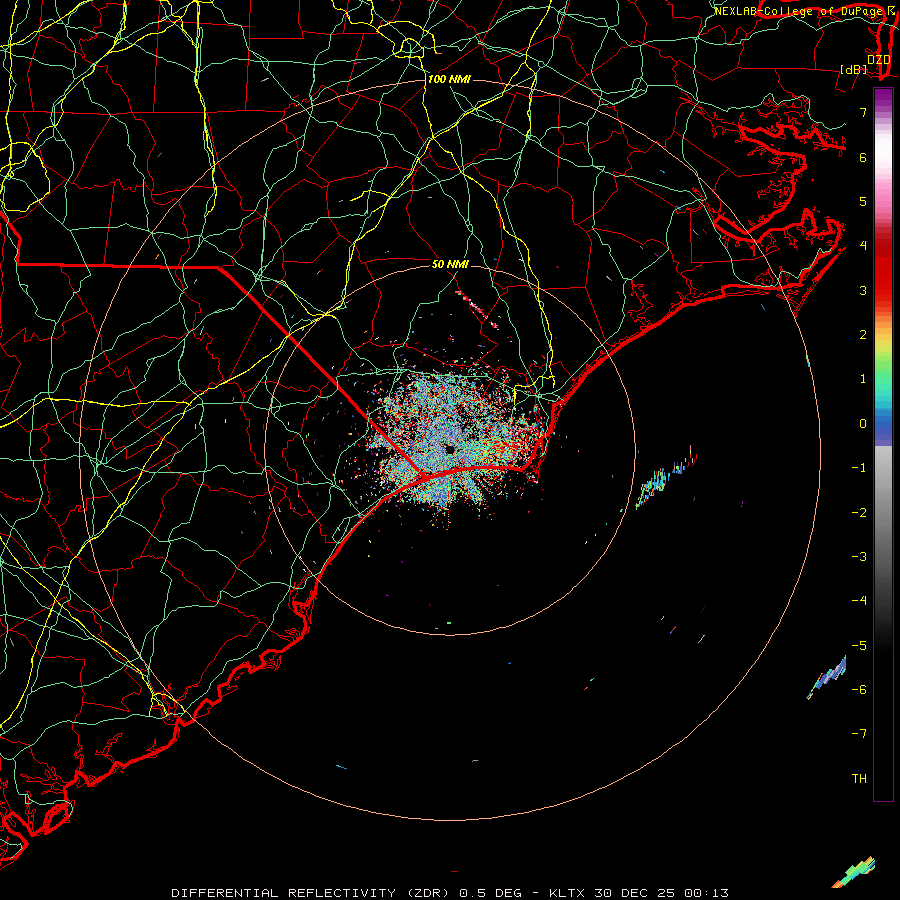The width and height of the screenshot is (900, 900).
Task: Click the colorful NEXLAB logo in bottom corner
Action: (x=854, y=872)
